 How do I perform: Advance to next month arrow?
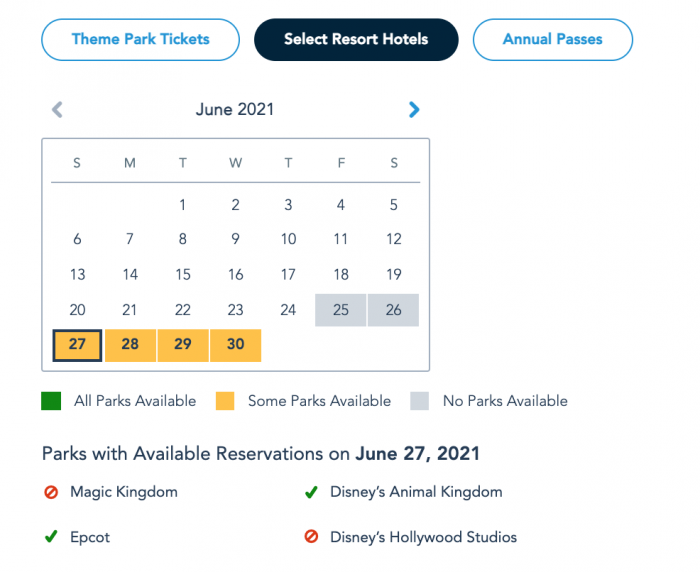tap(414, 110)
